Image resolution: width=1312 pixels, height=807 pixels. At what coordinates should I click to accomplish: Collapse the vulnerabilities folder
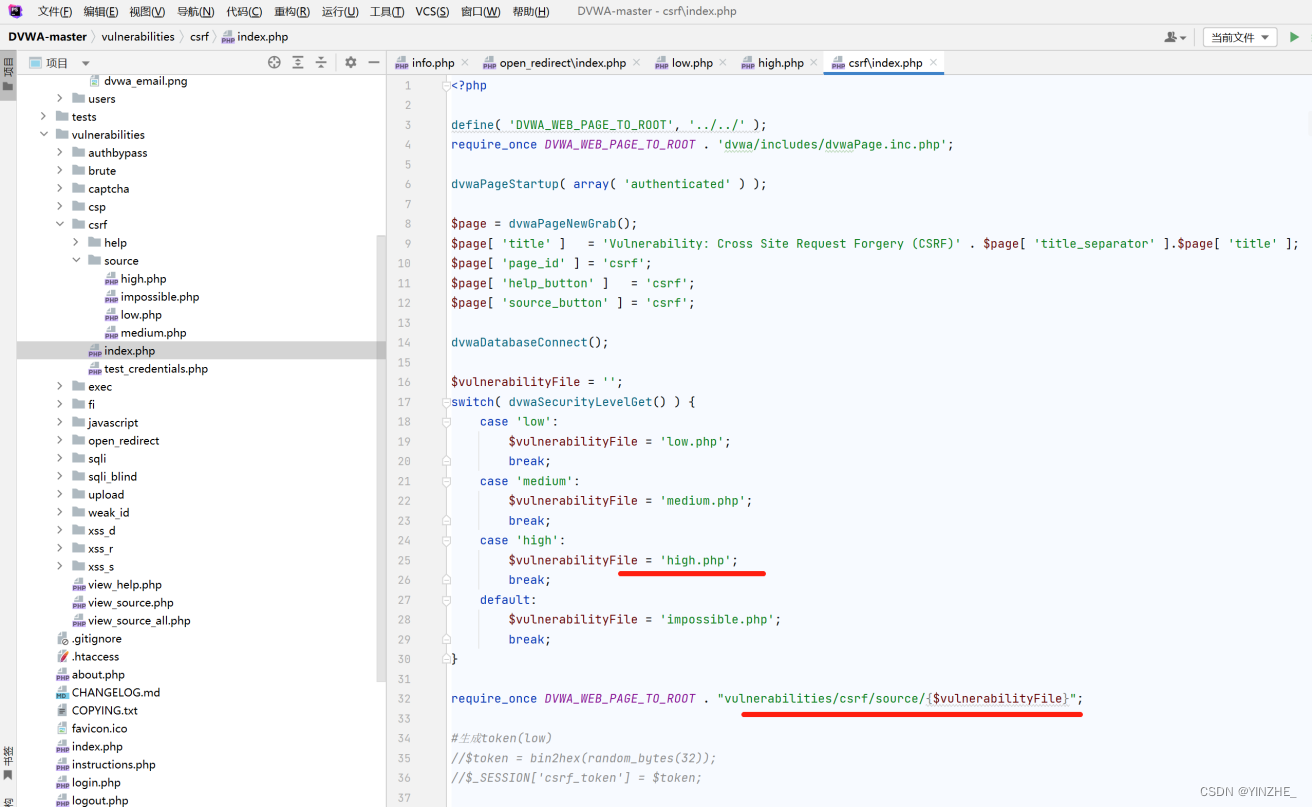pyautogui.click(x=44, y=135)
